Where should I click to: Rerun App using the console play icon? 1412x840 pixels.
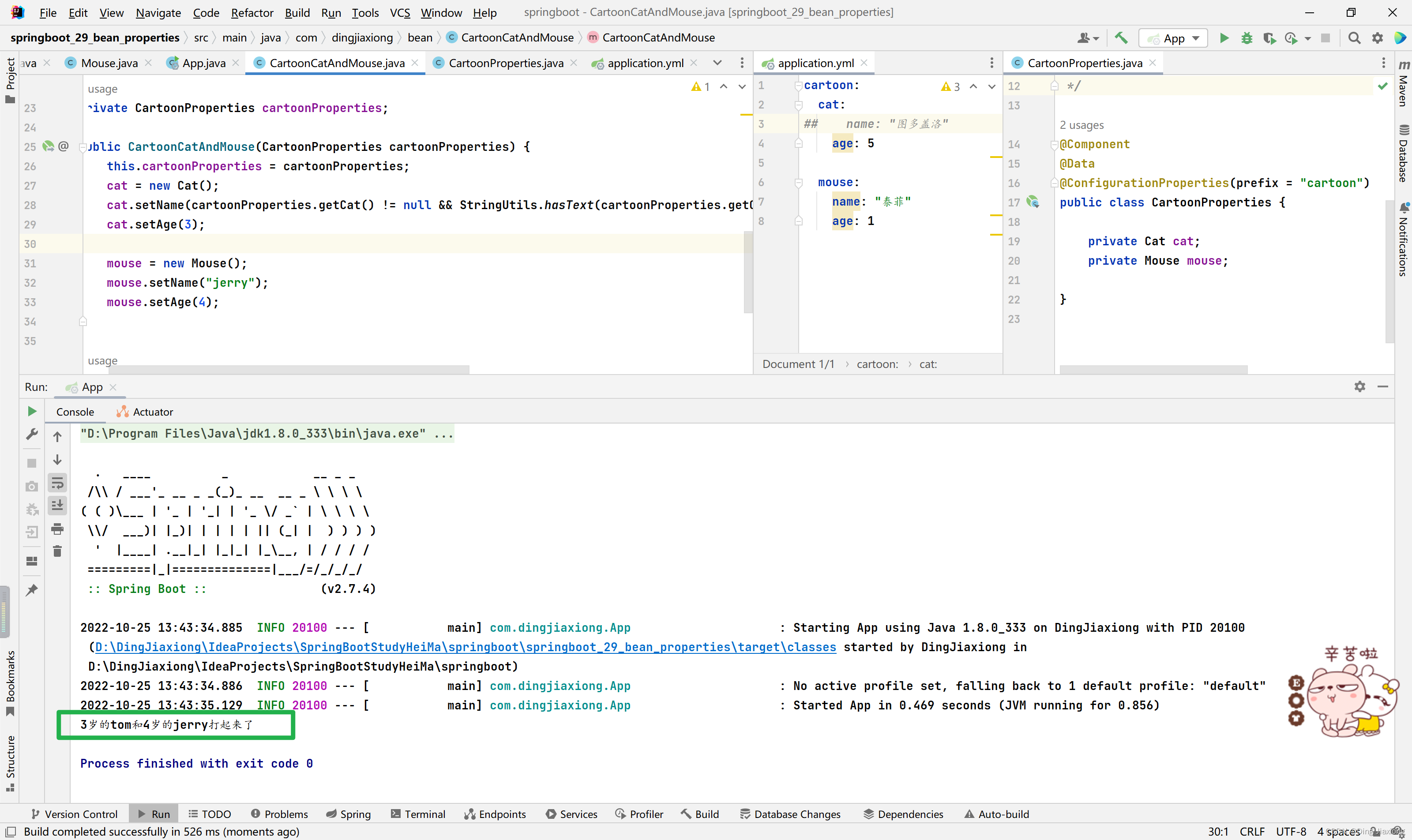[x=32, y=412]
